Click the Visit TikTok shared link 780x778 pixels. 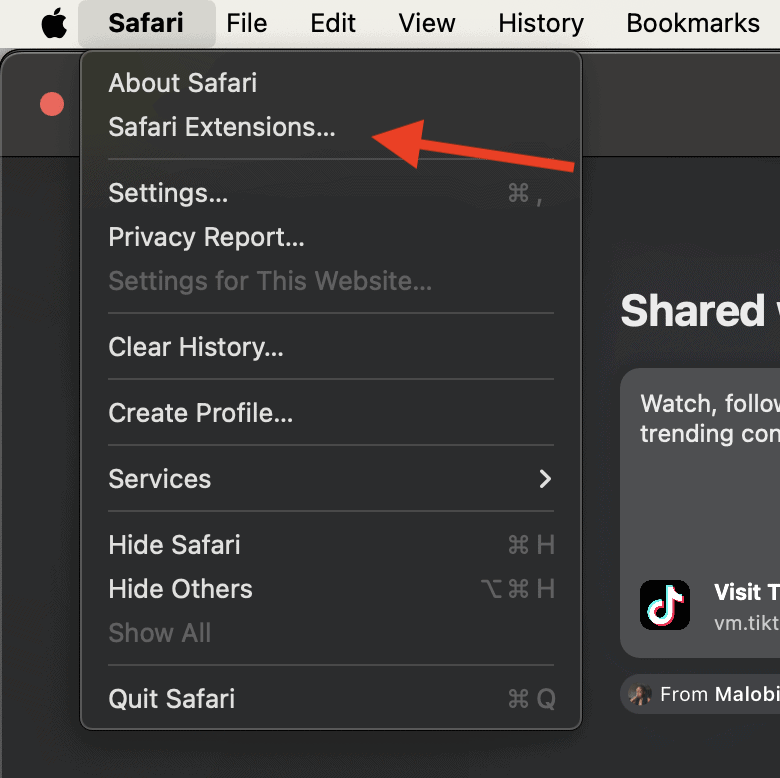[x=745, y=593]
